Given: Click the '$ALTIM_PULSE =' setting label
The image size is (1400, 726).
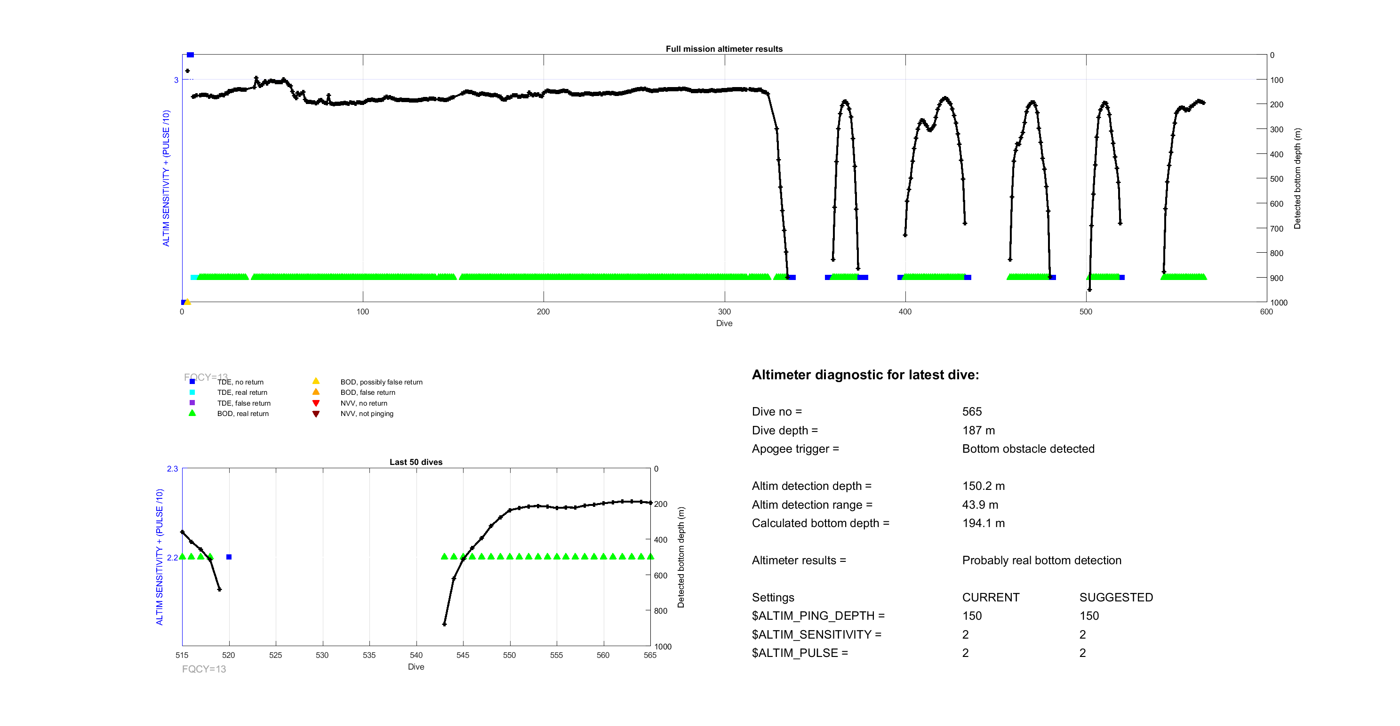Looking at the screenshot, I should [x=800, y=653].
